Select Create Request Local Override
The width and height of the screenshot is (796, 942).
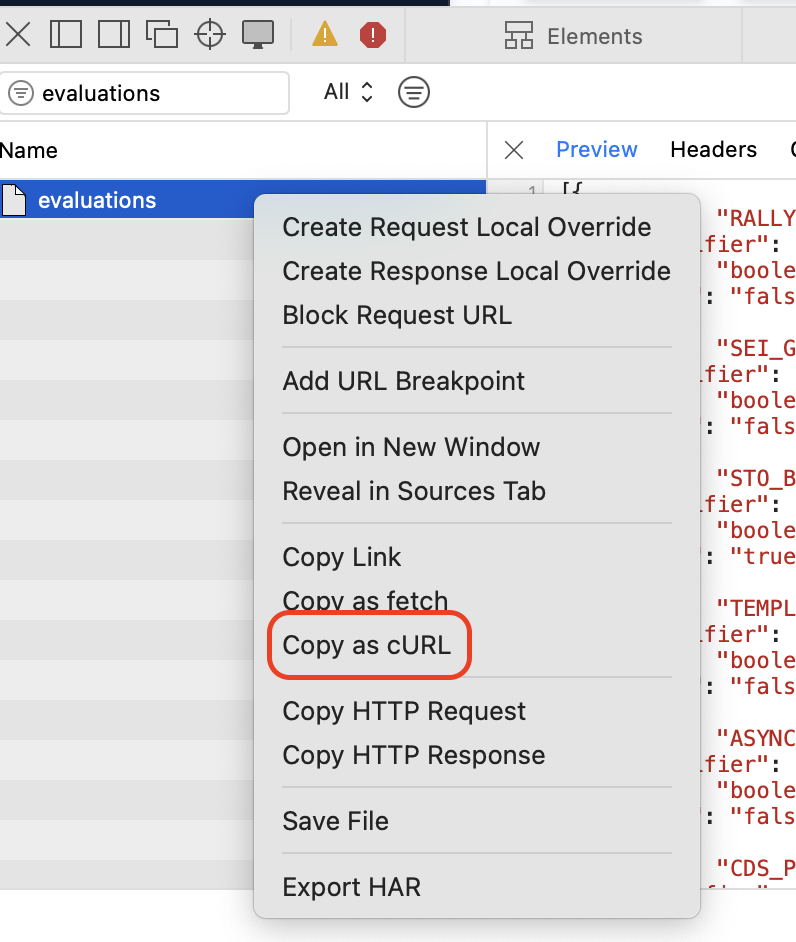(466, 227)
